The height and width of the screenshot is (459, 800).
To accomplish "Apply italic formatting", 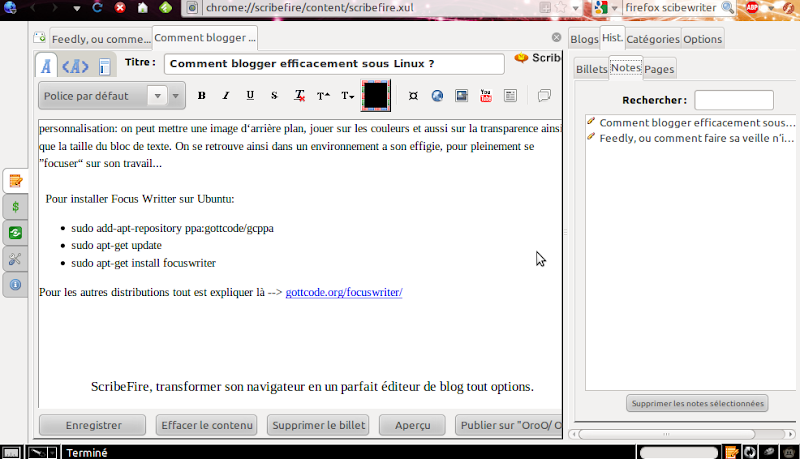I will [226, 95].
